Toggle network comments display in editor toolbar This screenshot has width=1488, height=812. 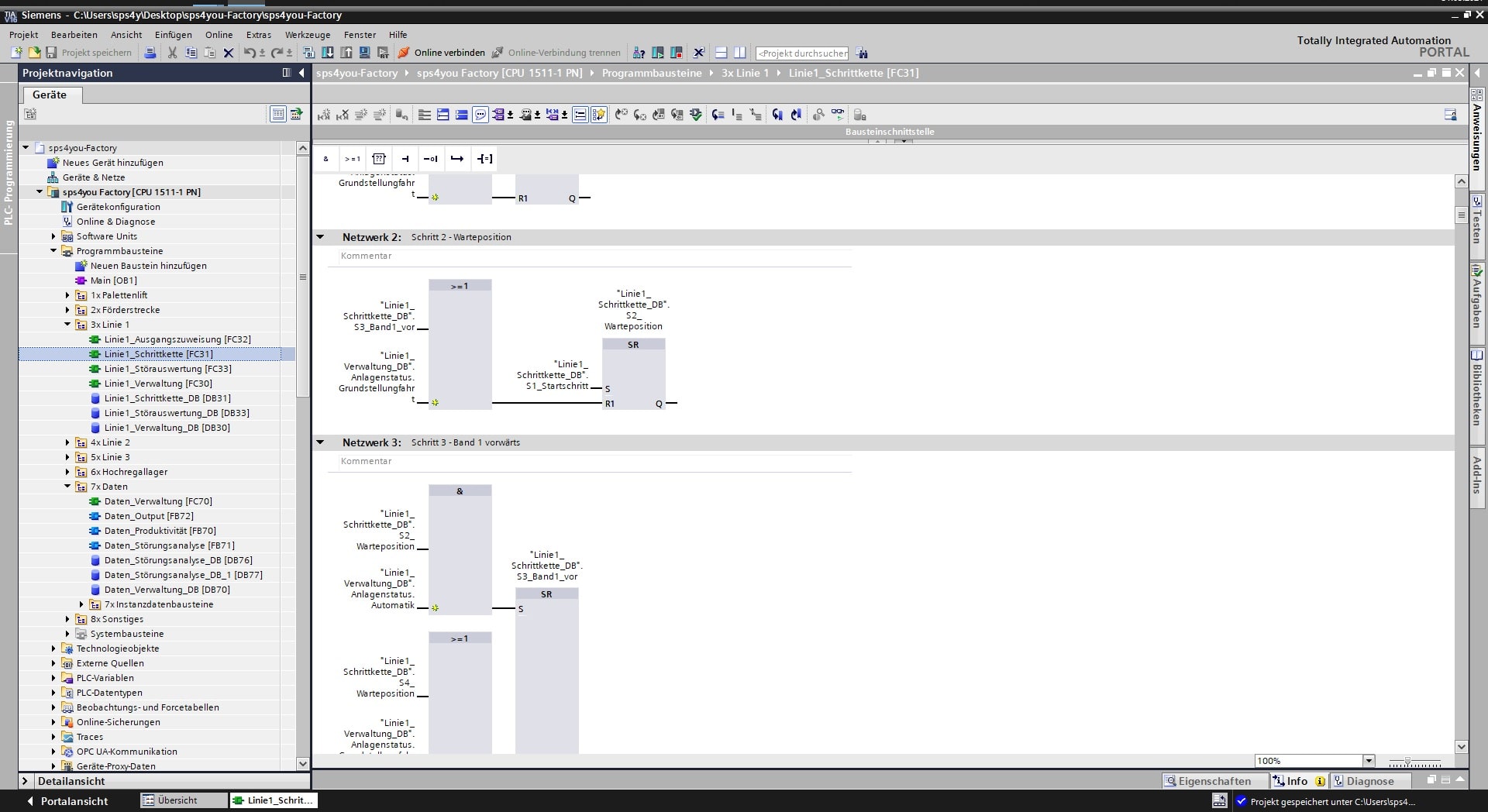click(480, 115)
